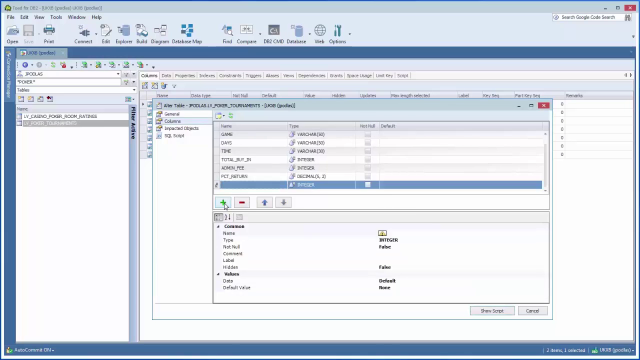Toggle Not Null for DAYS column
Screen dimensions: 640x360
click(x=368, y=143)
